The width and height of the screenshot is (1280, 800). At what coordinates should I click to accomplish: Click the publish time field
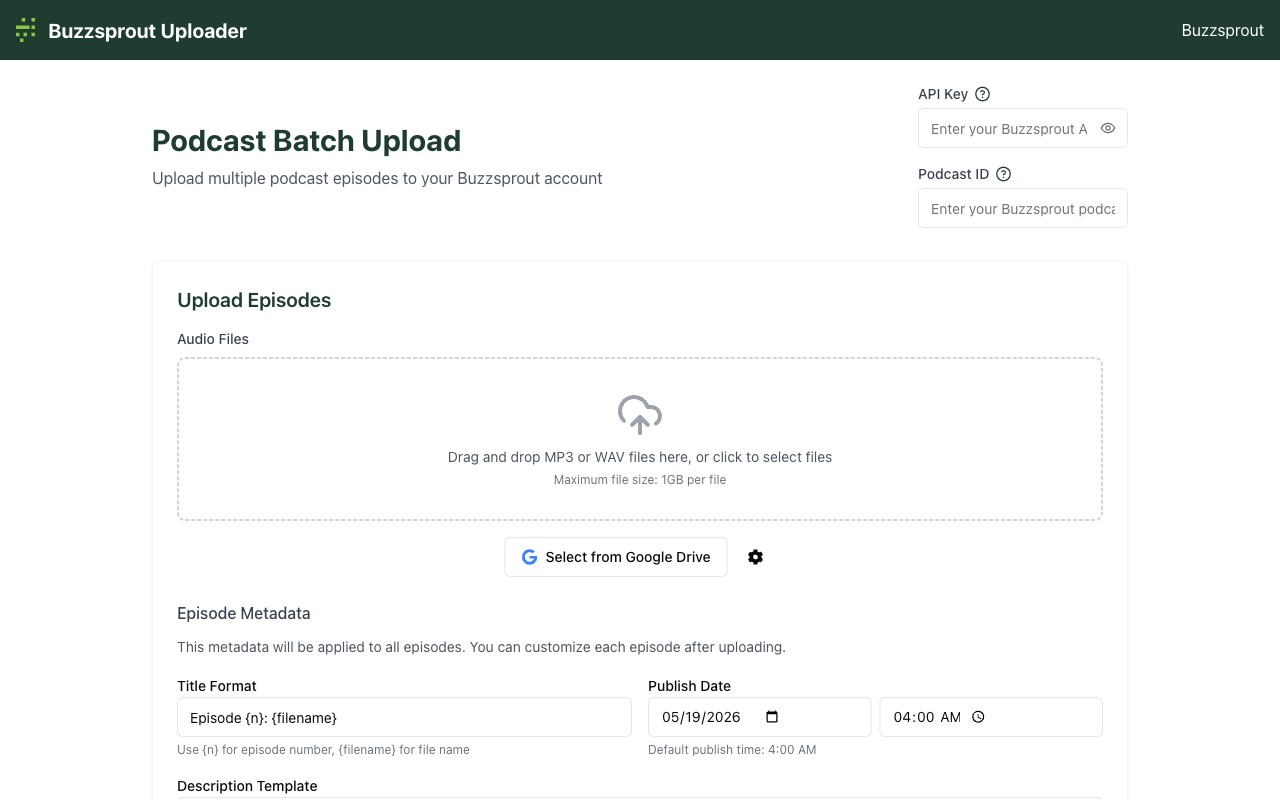(x=991, y=717)
